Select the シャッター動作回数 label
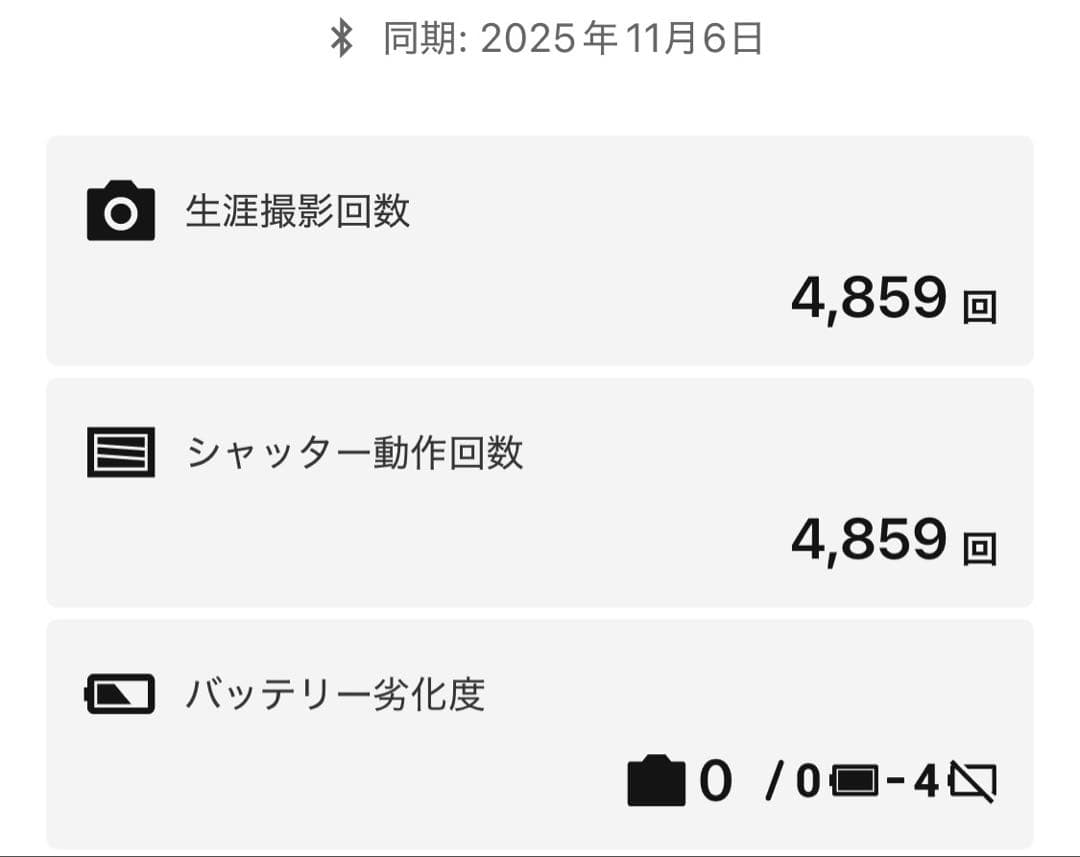The height and width of the screenshot is (857, 1080). [x=355, y=453]
